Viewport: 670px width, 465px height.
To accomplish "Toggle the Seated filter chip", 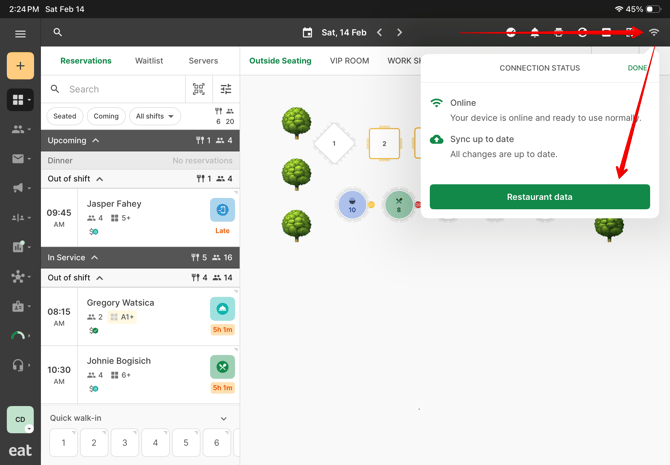I will coord(65,116).
